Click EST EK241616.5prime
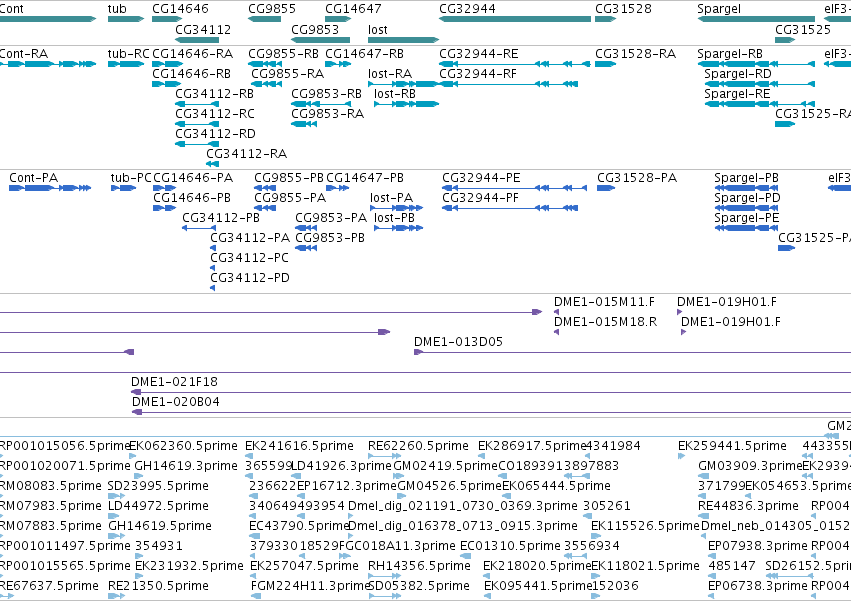 248,456
